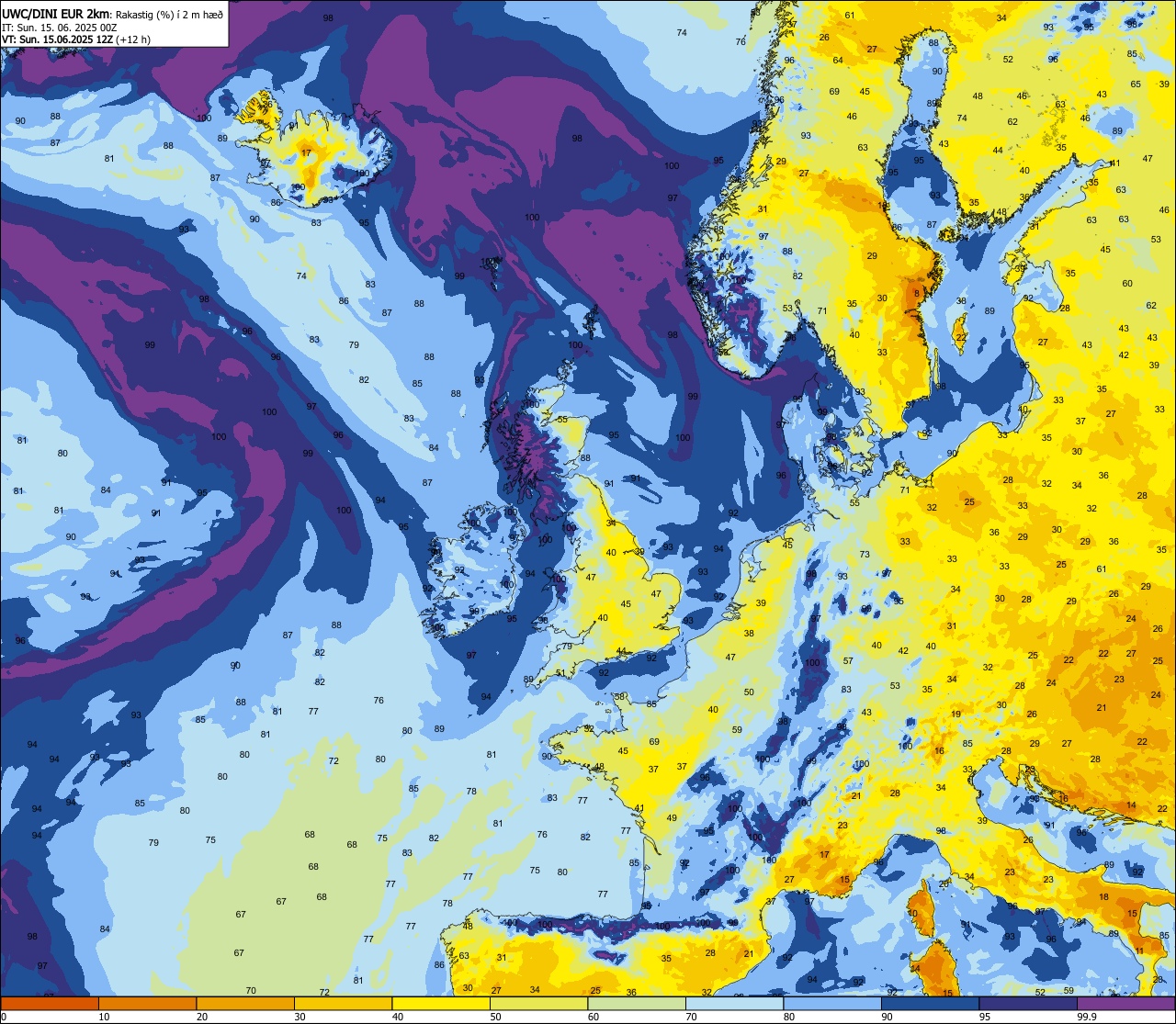
Task: Click the legend scale label 90
Action: [887, 1017]
